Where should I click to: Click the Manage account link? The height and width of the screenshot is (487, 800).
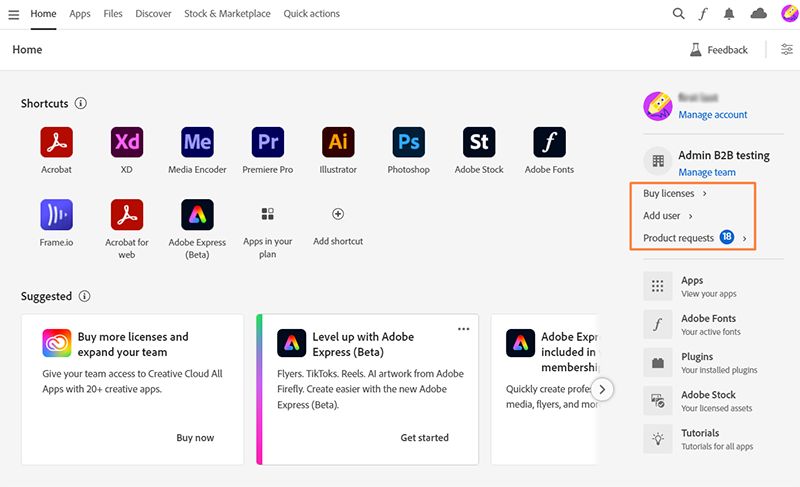point(713,115)
